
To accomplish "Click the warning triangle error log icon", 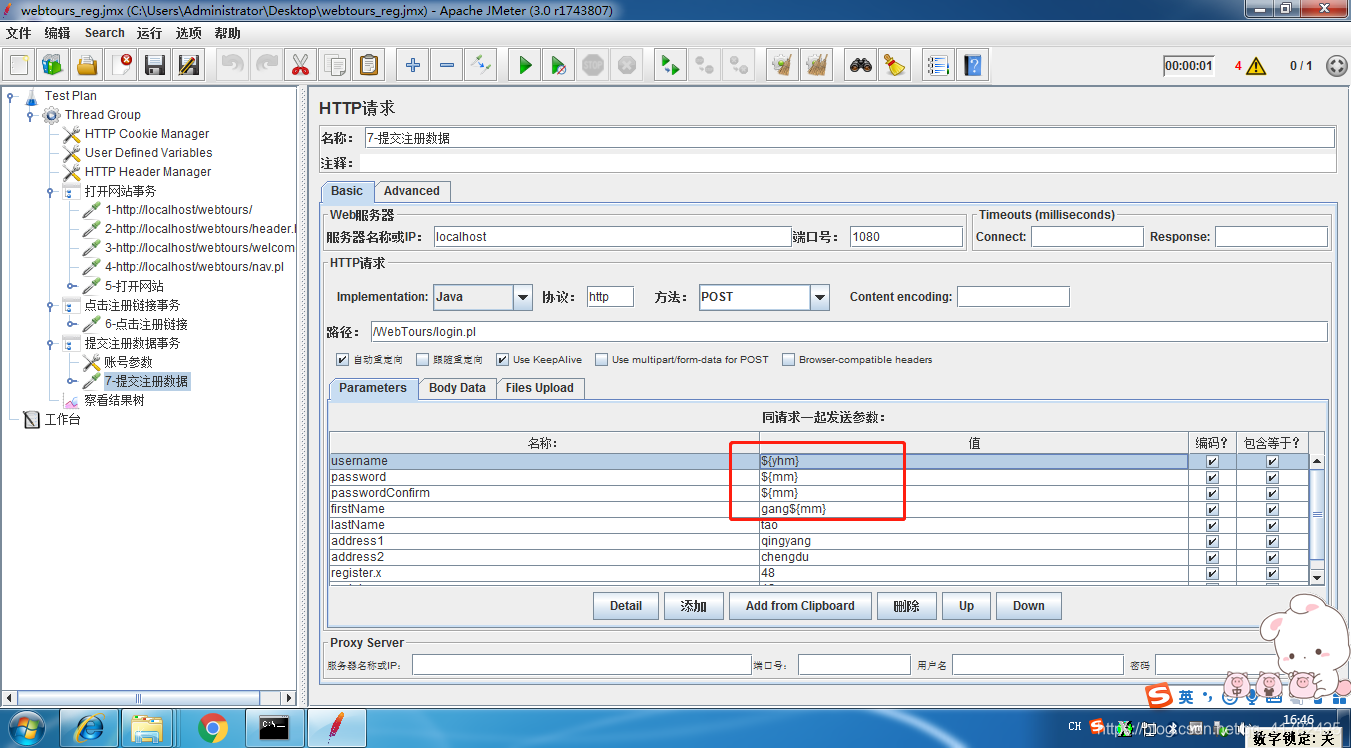I will click(x=1256, y=66).
